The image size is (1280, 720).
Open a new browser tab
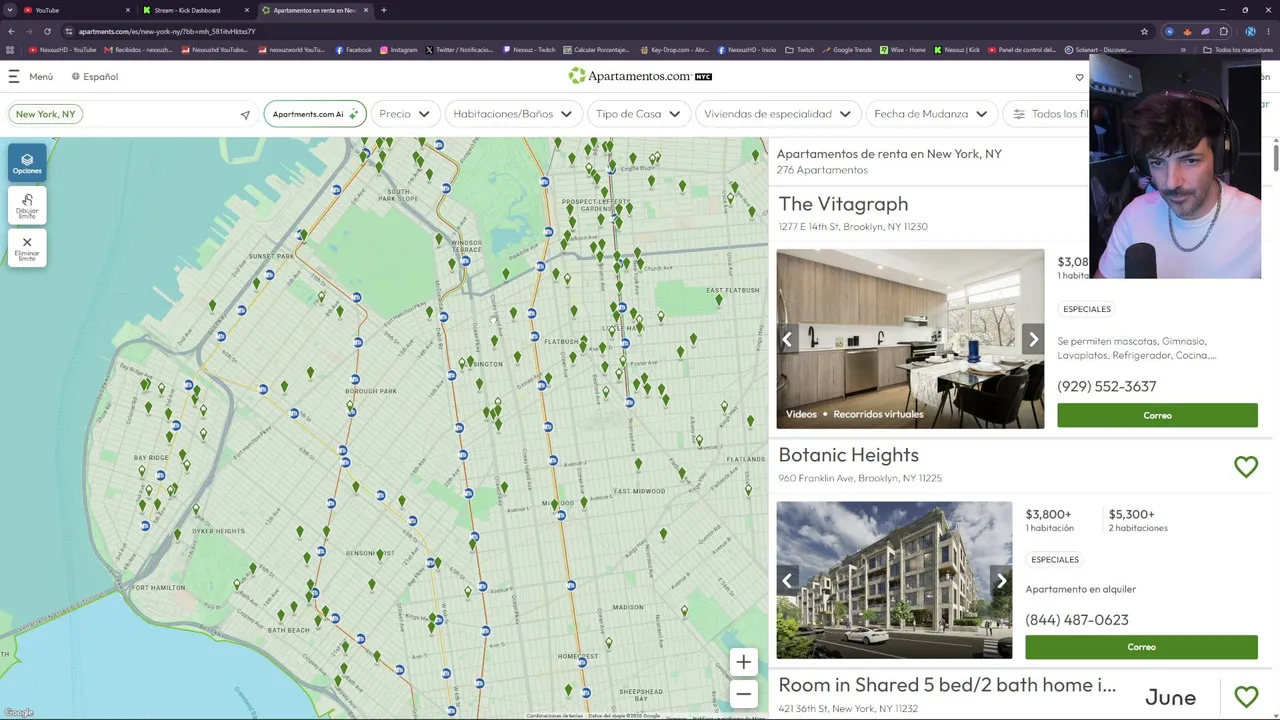(384, 10)
